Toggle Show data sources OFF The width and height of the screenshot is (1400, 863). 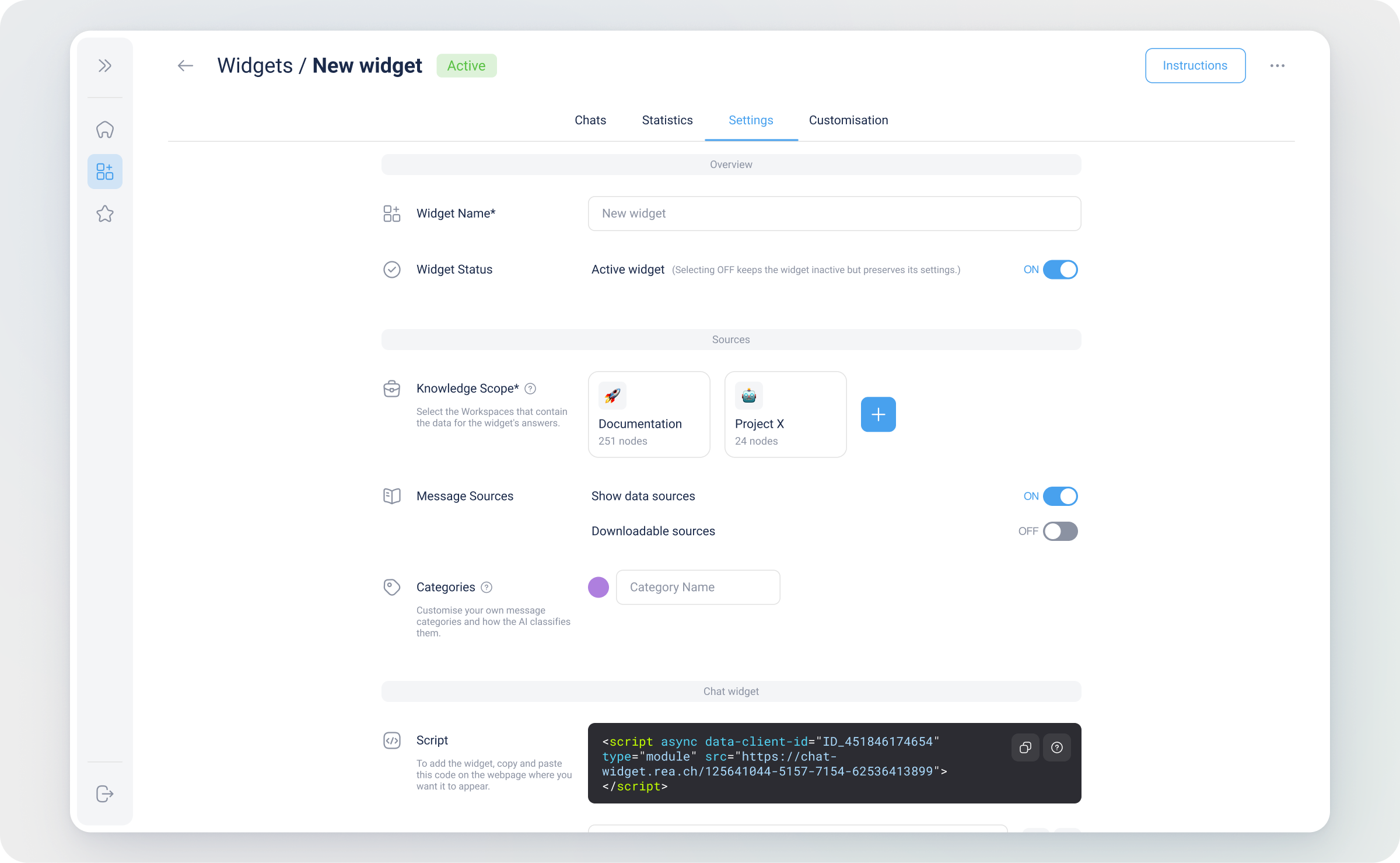coord(1060,495)
